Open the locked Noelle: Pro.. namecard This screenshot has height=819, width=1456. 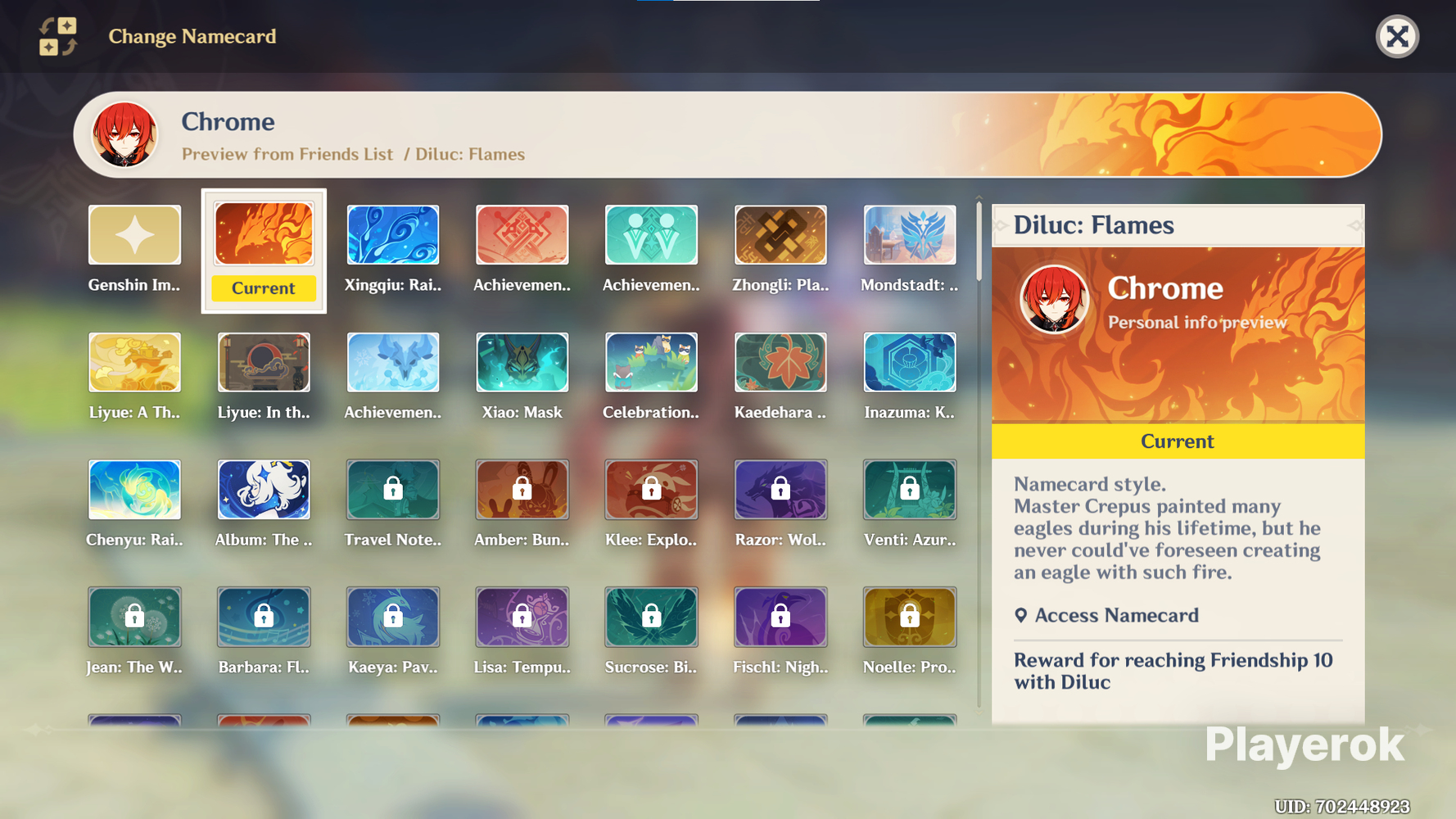point(910,617)
